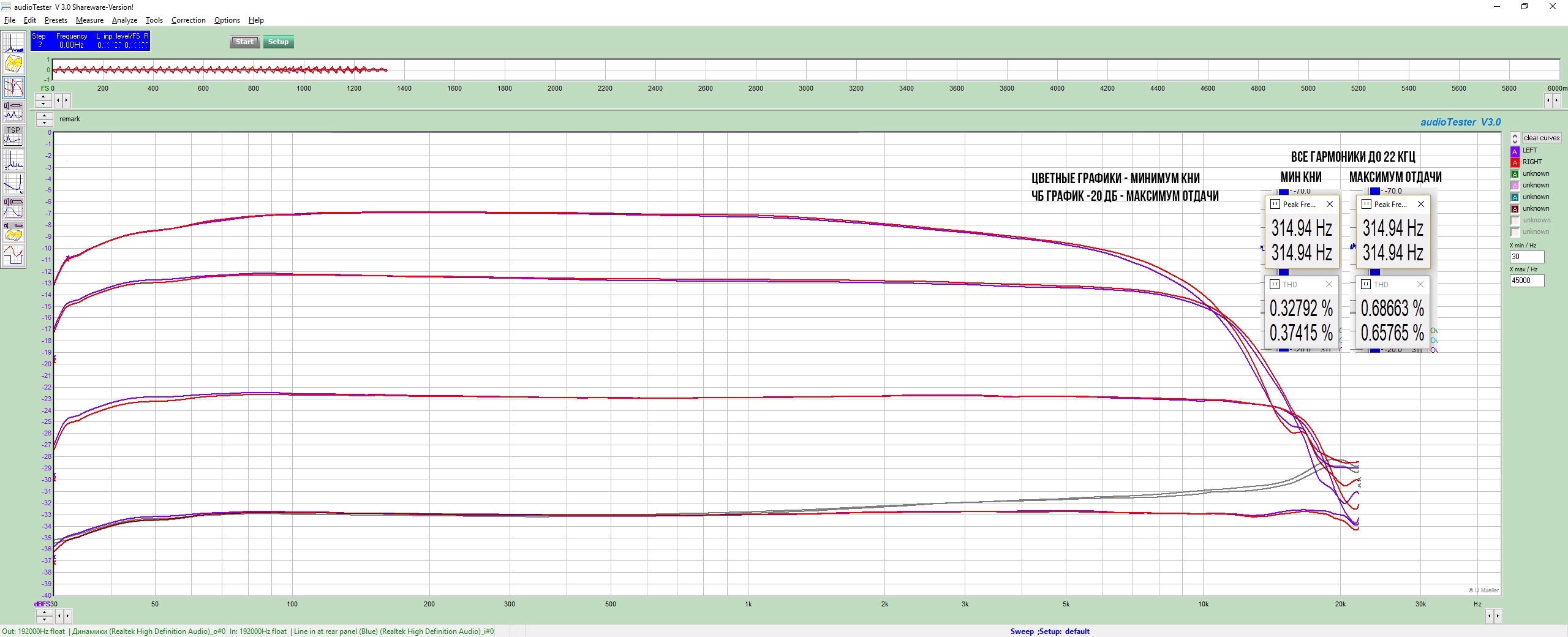This screenshot has height=637, width=1568.
Task: Open the 3D waterfall plot tool
Action: (13, 64)
